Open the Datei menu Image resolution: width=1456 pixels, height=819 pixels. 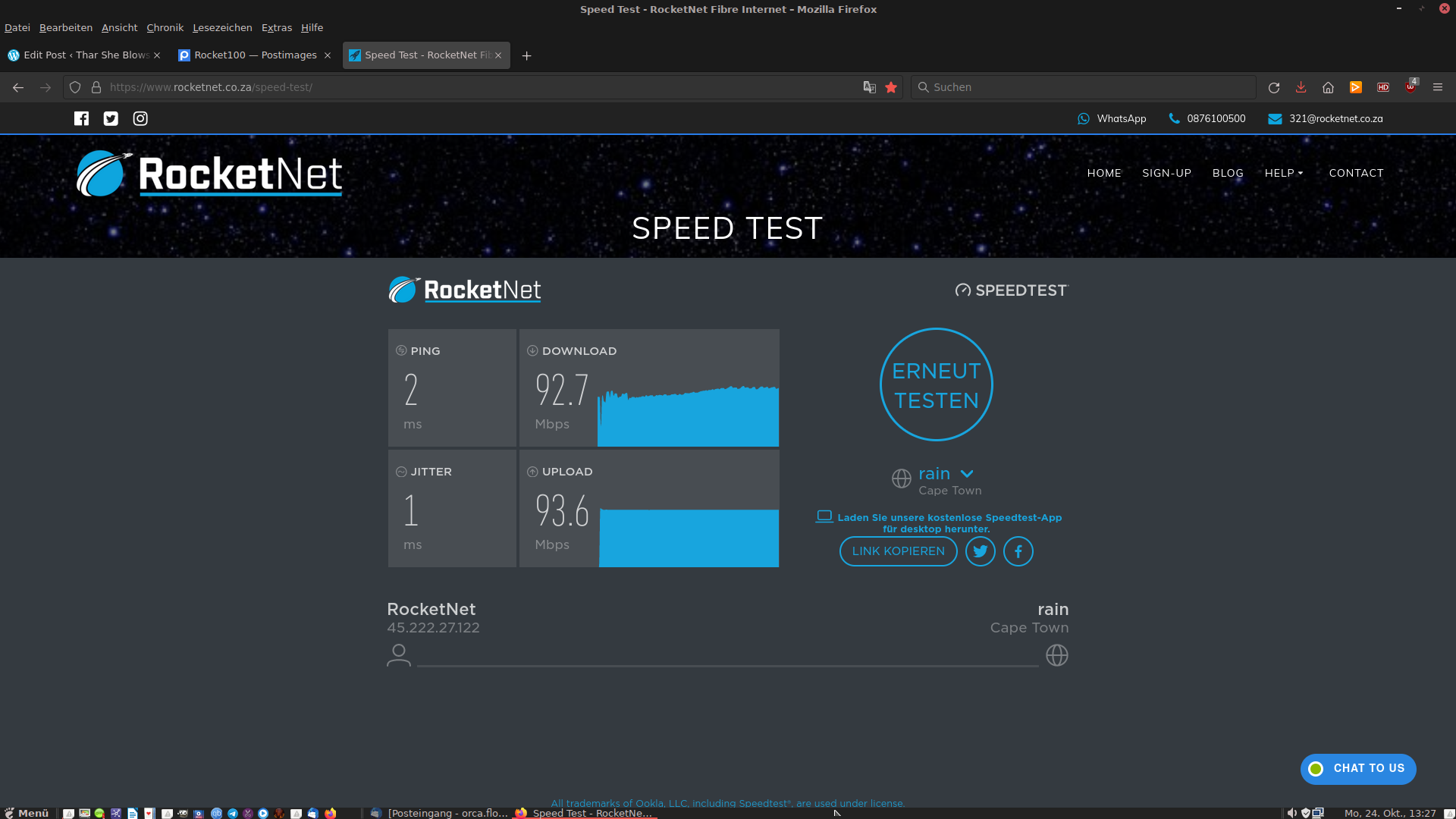[x=17, y=27]
